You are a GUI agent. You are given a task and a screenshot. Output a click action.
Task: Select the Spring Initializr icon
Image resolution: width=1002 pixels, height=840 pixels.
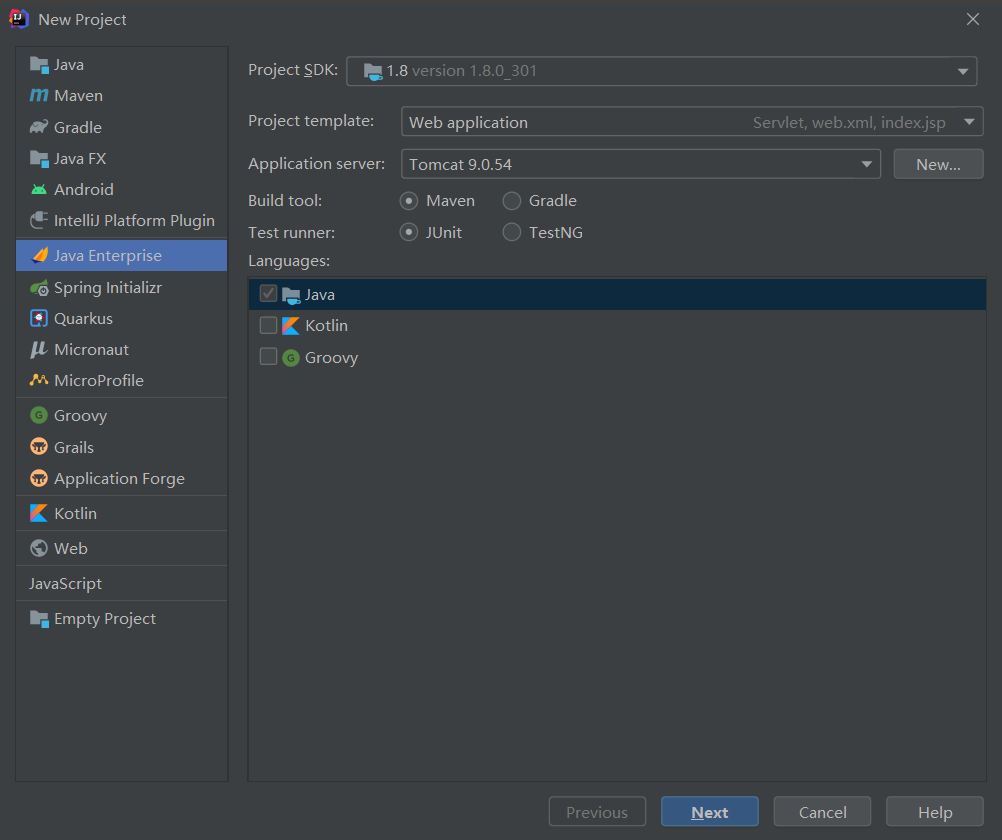(39, 288)
